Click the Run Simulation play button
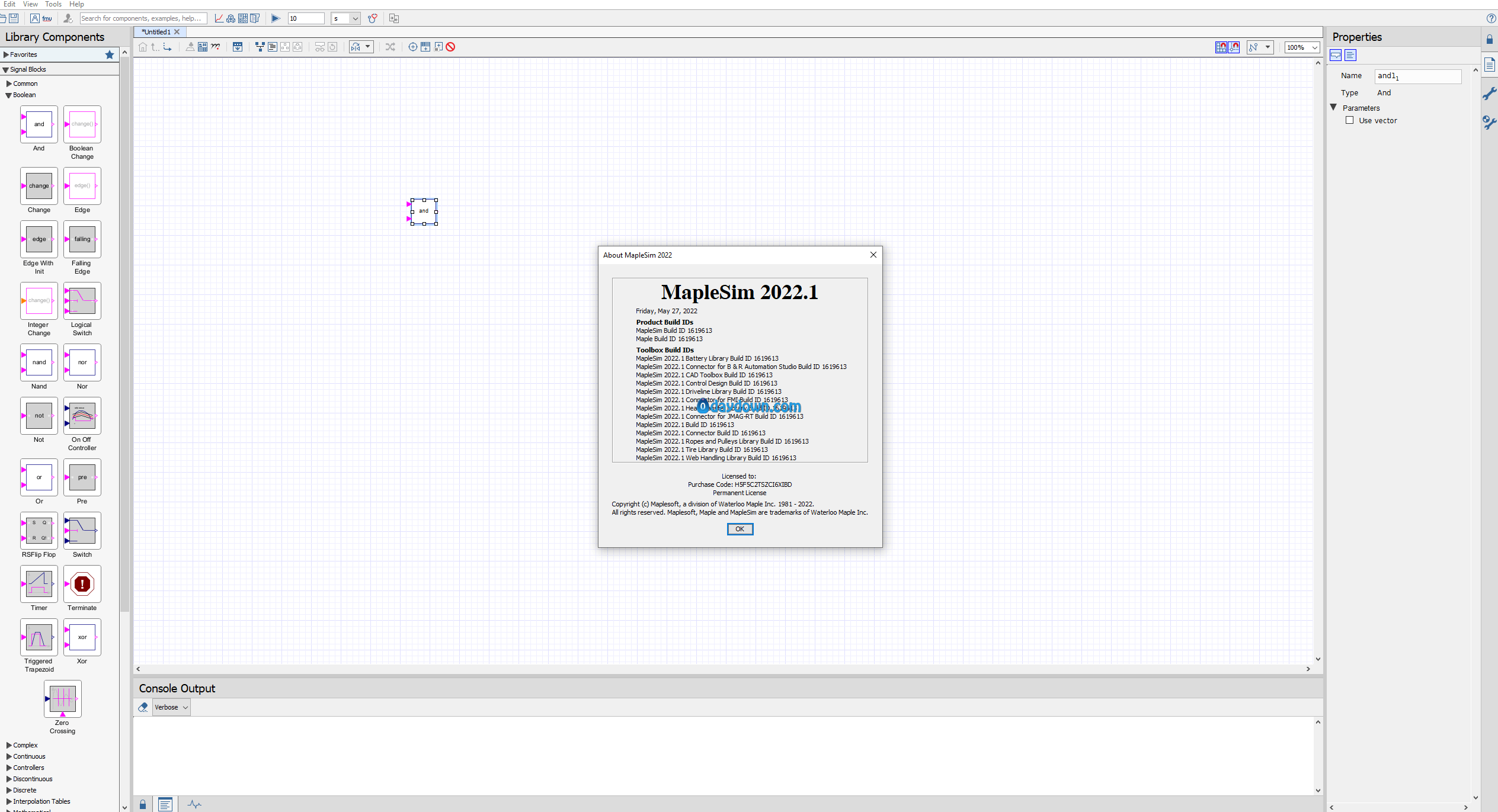Screen dimensions: 1498x812 pyautogui.click(x=276, y=18)
